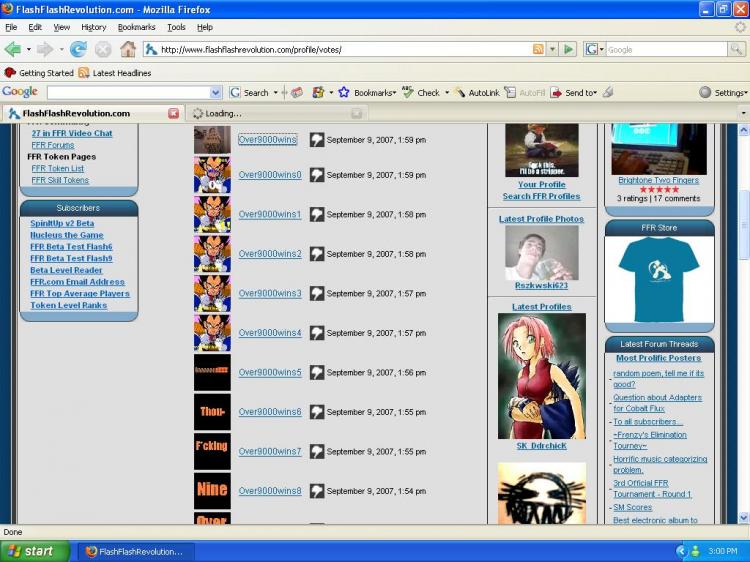Click the Rszkwski623 profile photo thumbnail
Viewport: 750px width, 562px height.
click(541, 253)
